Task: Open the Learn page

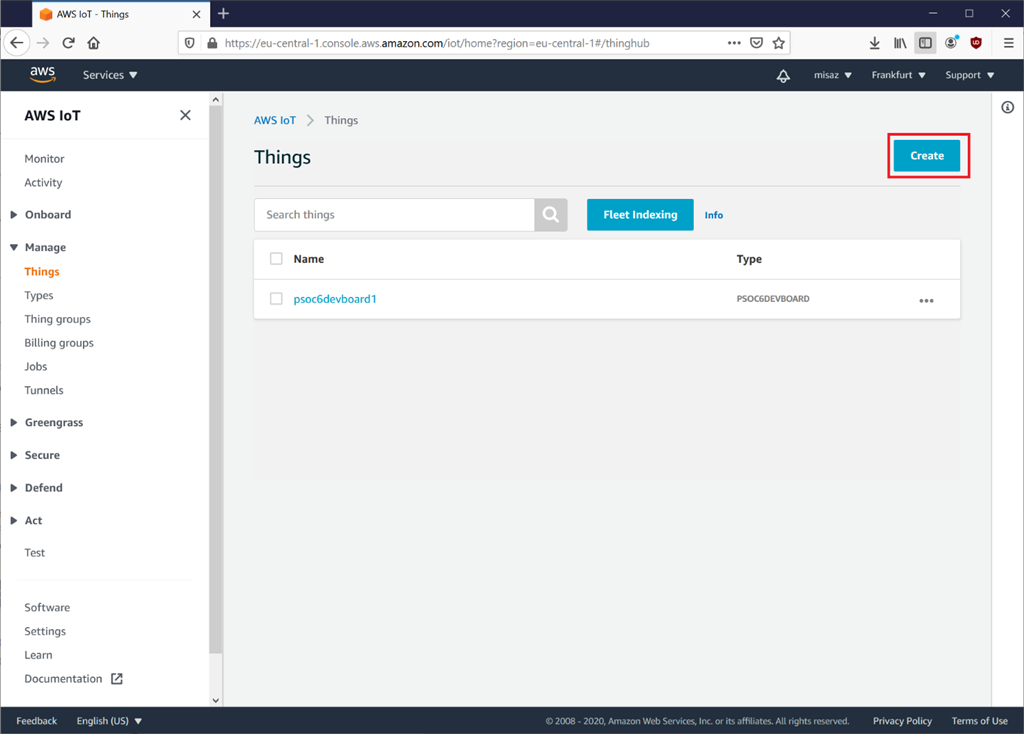Action: click(39, 655)
